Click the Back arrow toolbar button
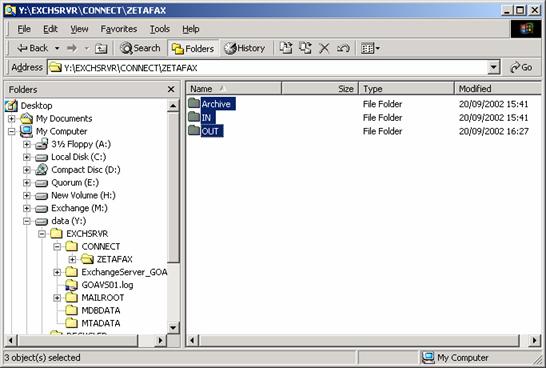 click(x=32, y=48)
